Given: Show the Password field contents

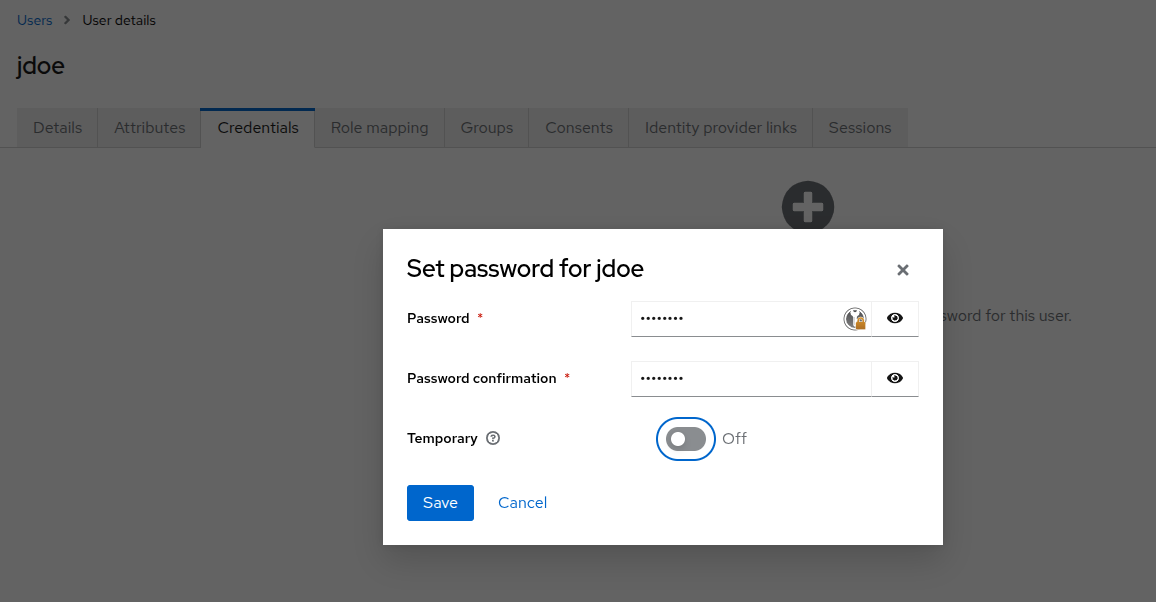Looking at the screenshot, I should 895,319.
